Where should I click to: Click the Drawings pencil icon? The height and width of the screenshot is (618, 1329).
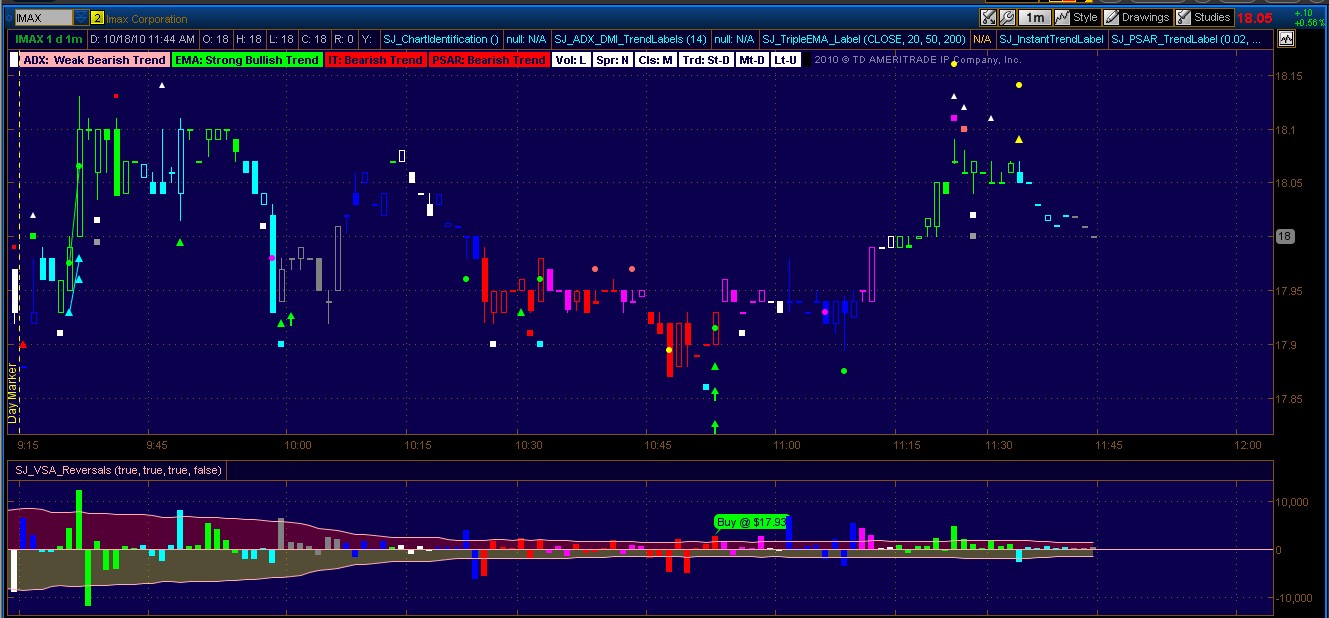pos(1111,17)
